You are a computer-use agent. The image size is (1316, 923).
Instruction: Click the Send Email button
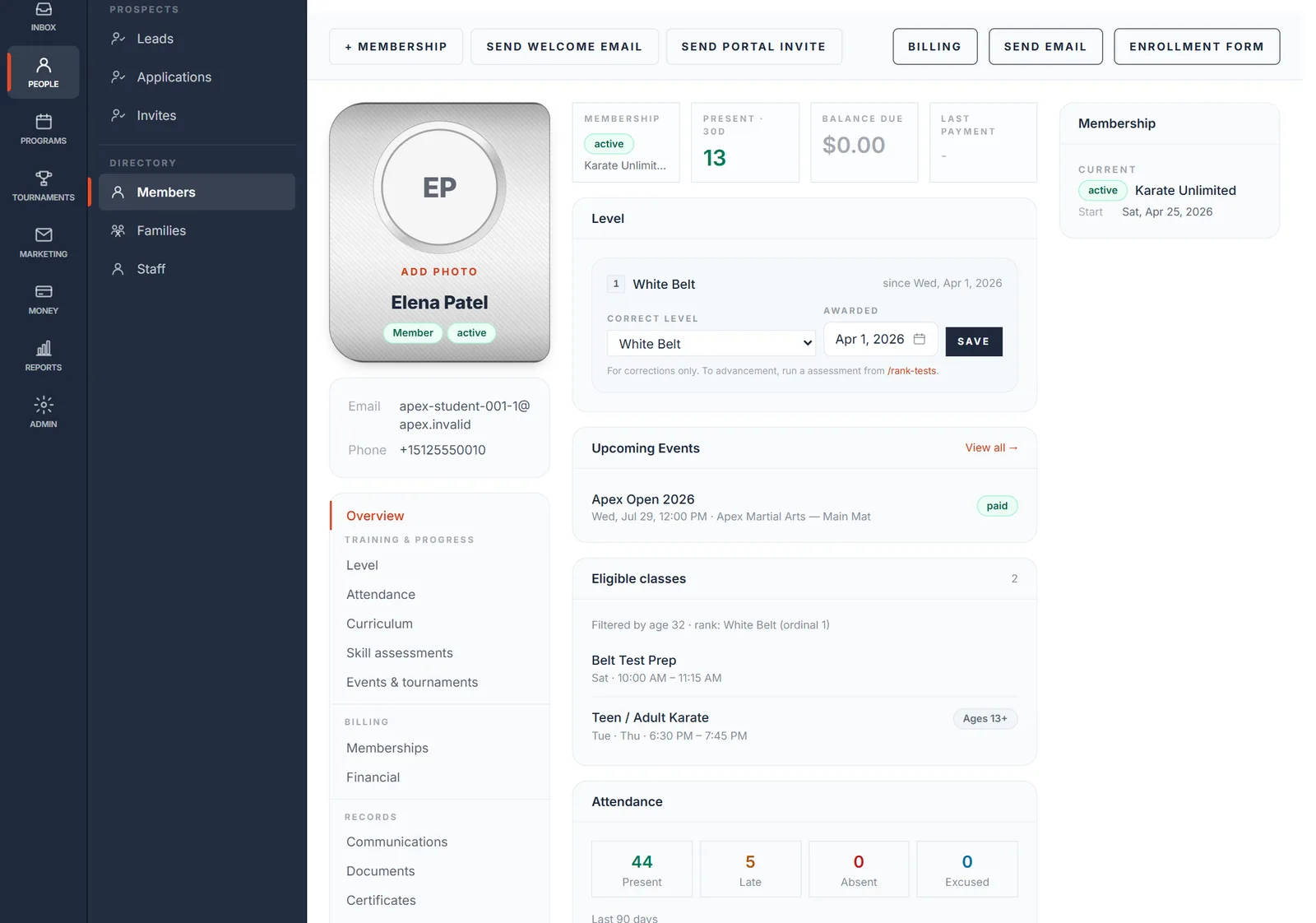point(1045,46)
